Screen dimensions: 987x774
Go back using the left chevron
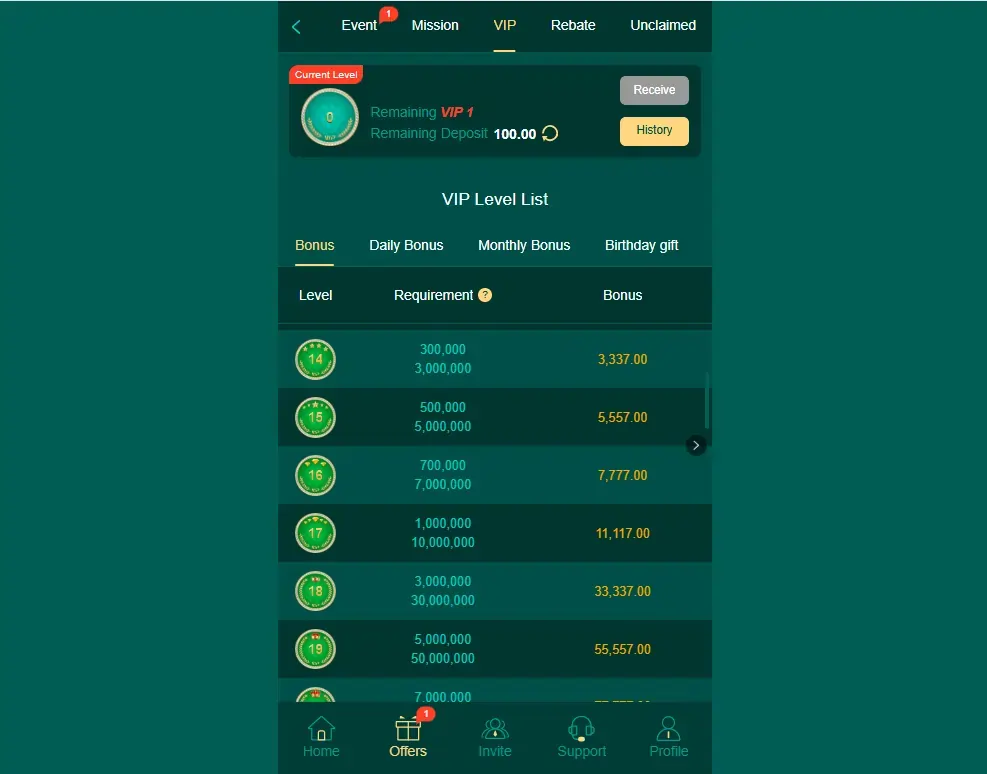[296, 25]
